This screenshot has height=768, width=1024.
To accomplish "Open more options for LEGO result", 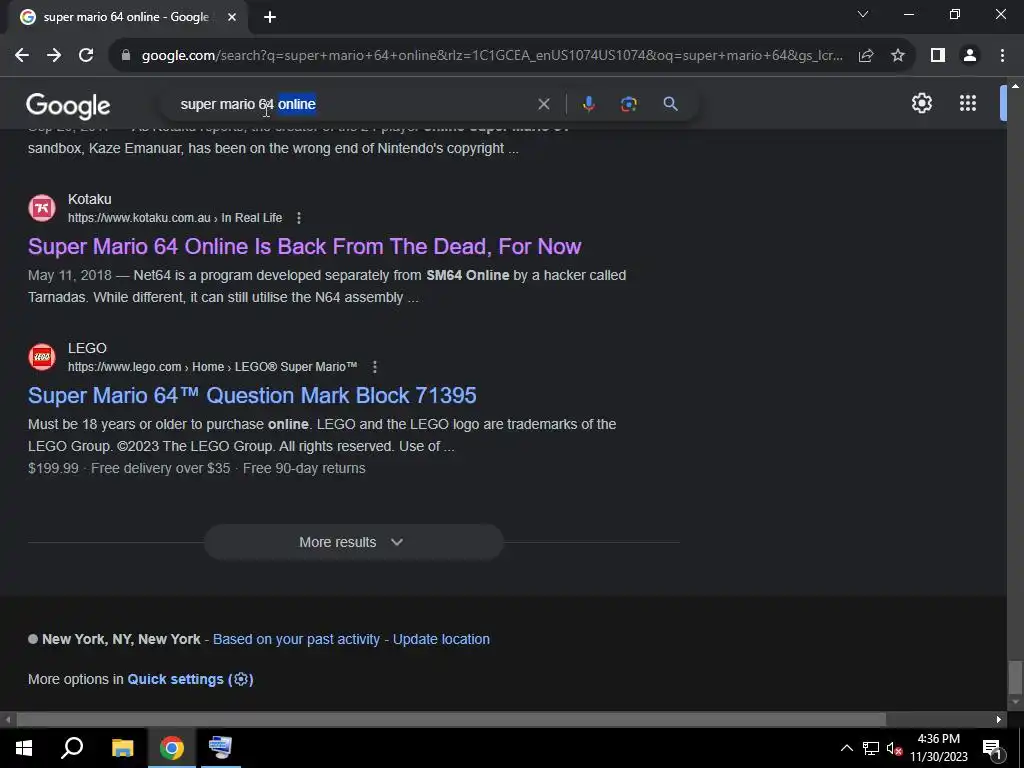I will (375, 367).
